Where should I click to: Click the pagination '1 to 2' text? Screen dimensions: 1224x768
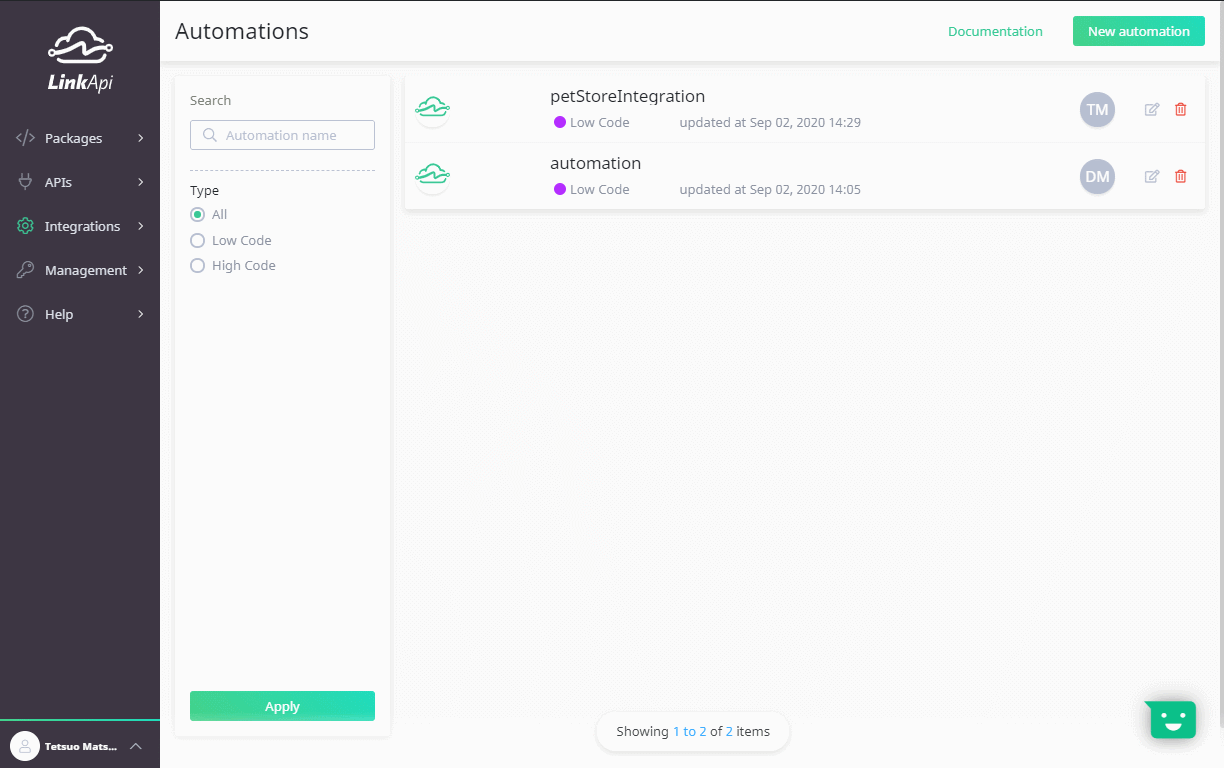689,731
